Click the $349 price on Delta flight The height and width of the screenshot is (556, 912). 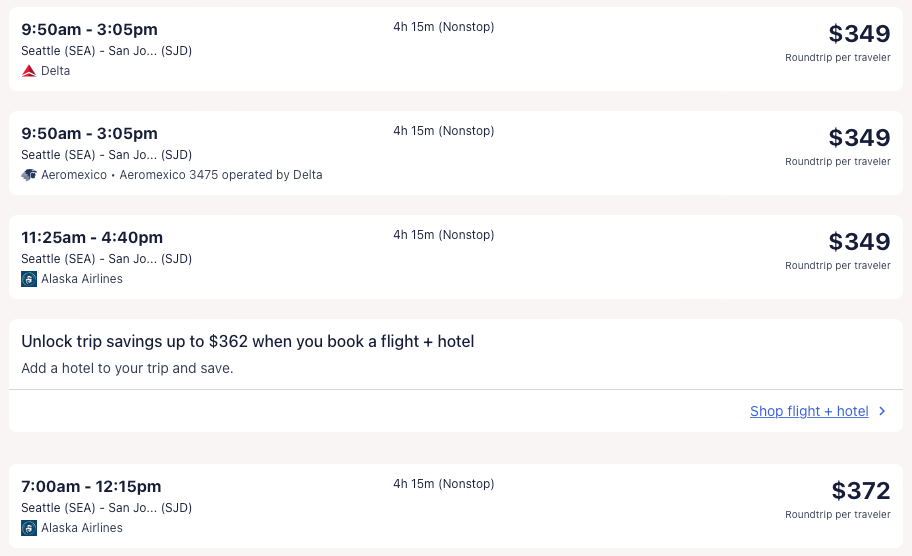pyautogui.click(x=859, y=34)
